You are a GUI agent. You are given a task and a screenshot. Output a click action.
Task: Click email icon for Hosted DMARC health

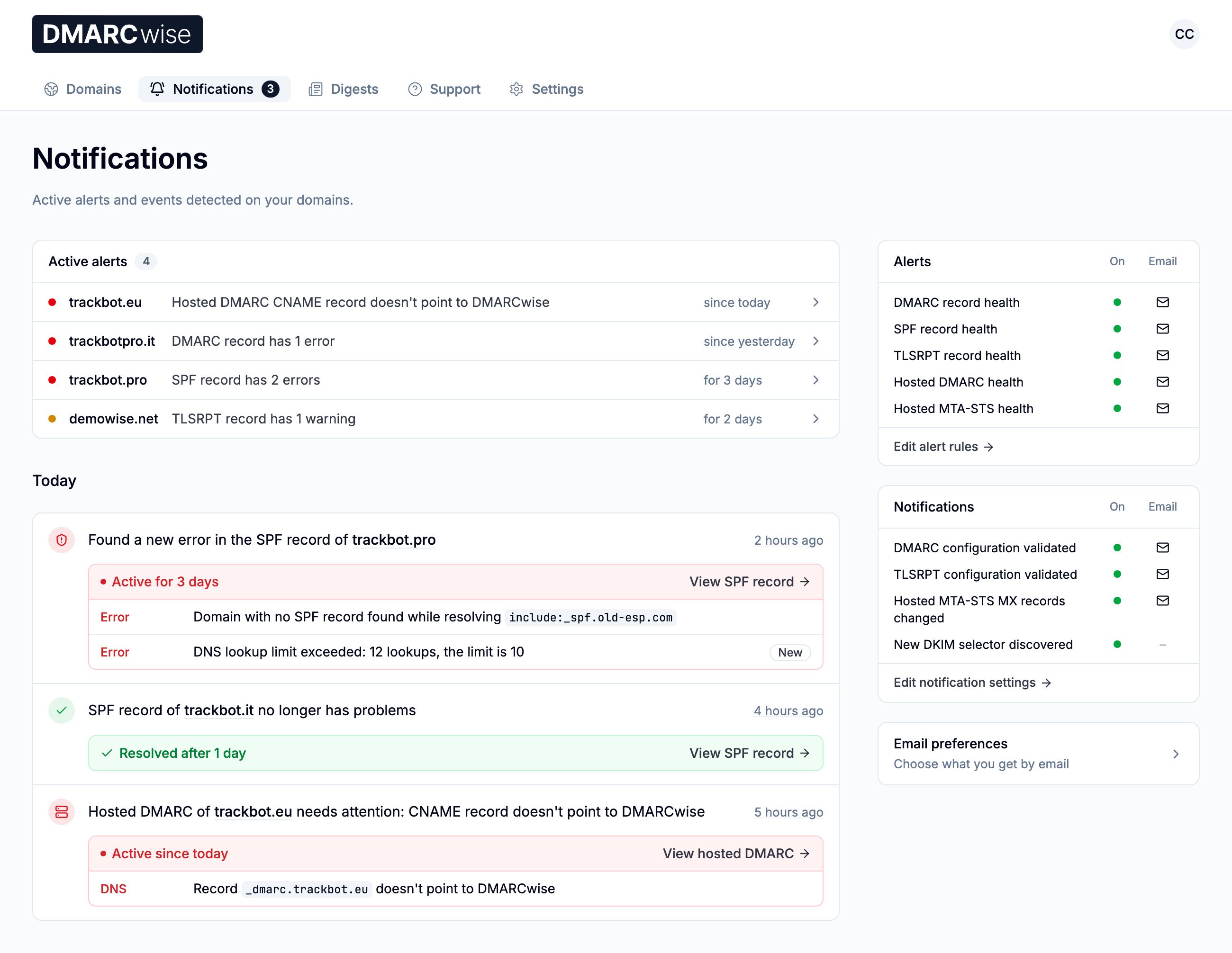[1163, 382]
